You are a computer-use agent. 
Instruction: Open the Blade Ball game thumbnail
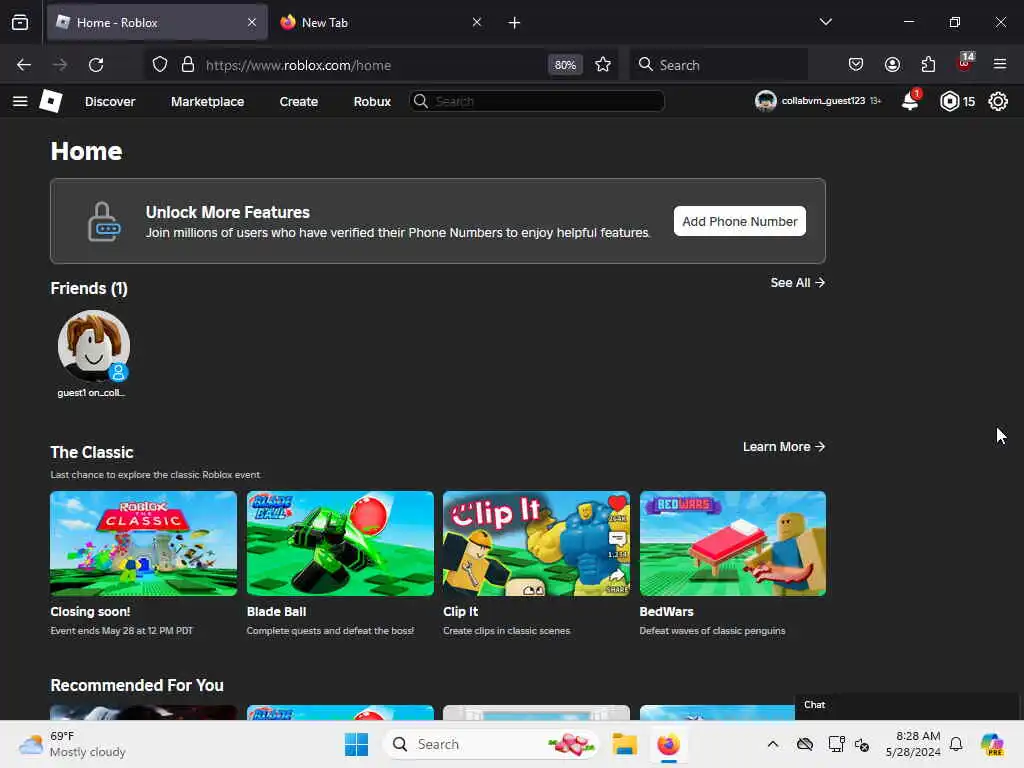[x=340, y=543]
